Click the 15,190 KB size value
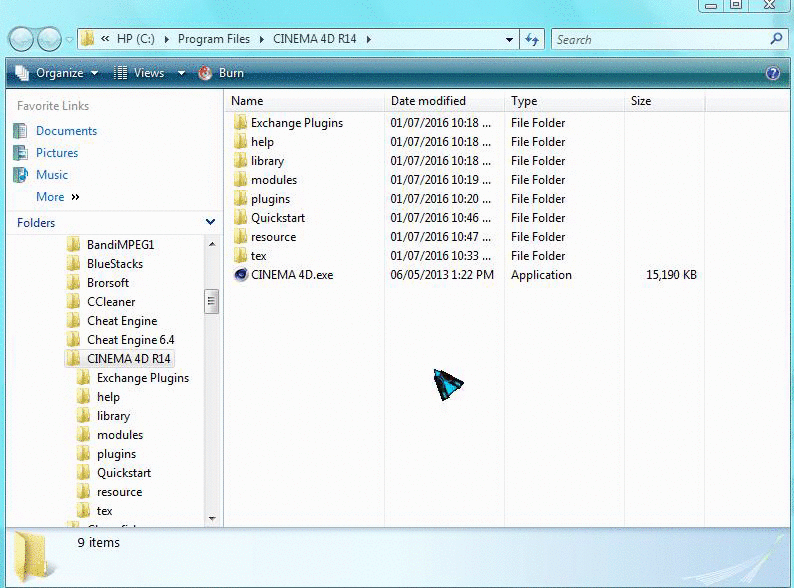 point(671,275)
